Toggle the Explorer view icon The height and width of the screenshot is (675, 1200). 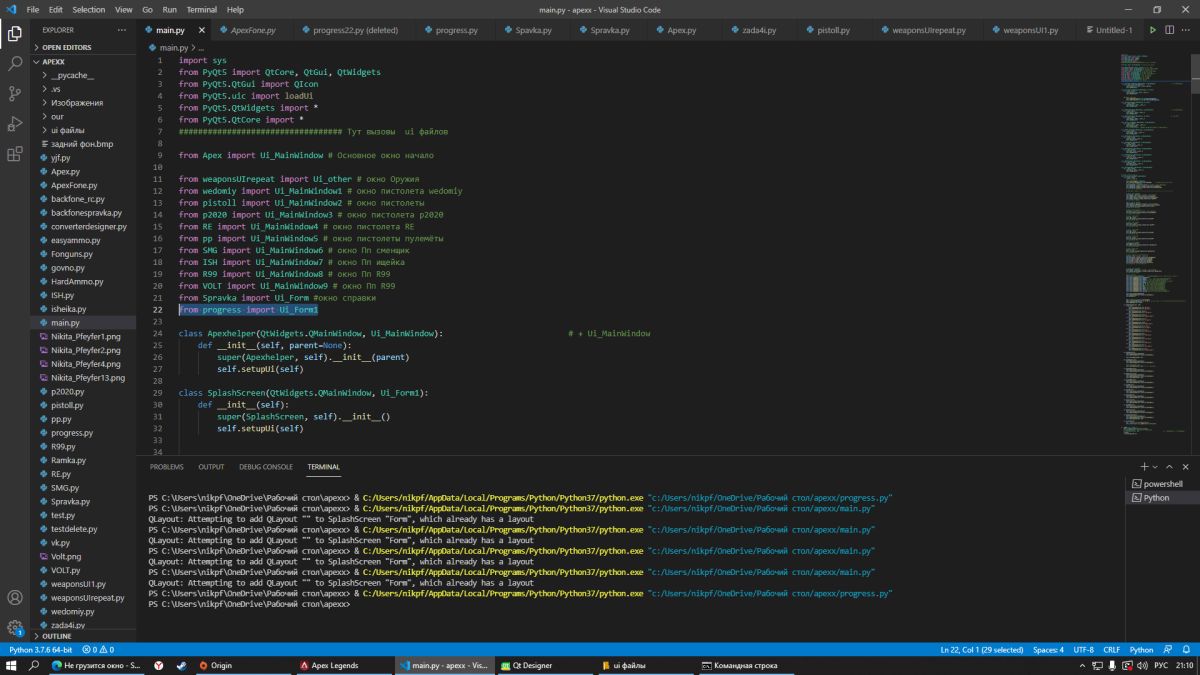click(x=15, y=33)
